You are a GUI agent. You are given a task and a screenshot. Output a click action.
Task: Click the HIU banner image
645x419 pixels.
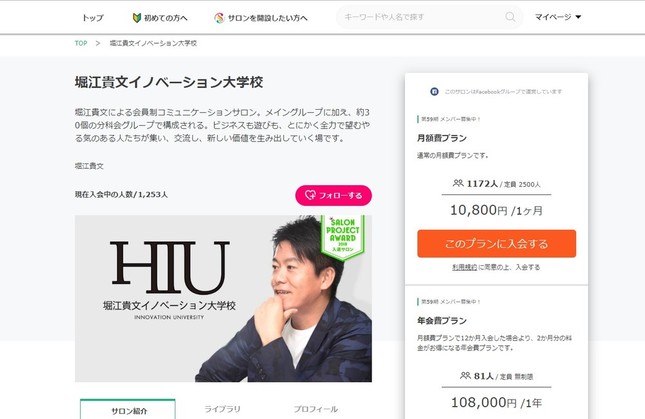click(x=223, y=299)
